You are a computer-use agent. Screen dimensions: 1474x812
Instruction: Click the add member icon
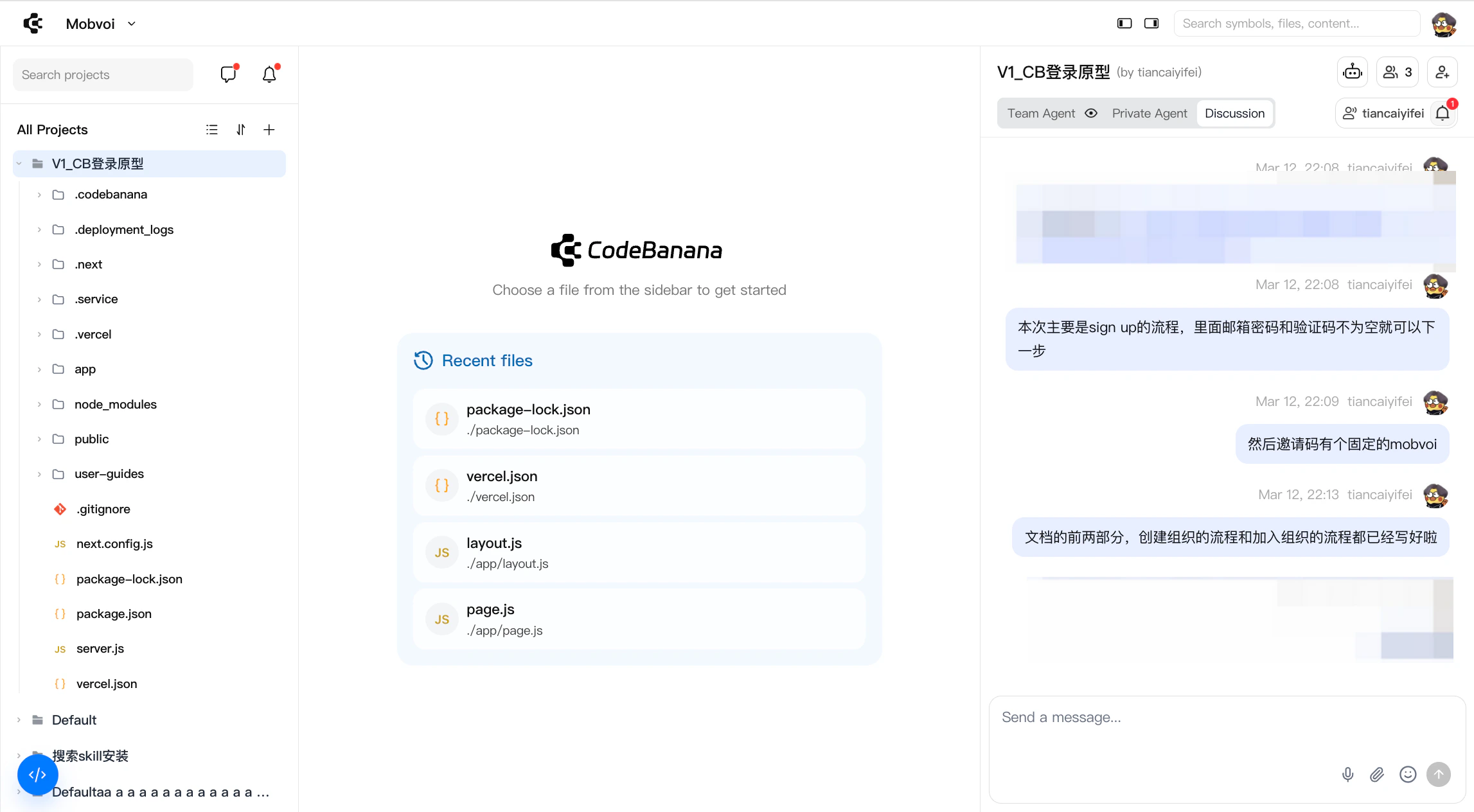[x=1442, y=72]
